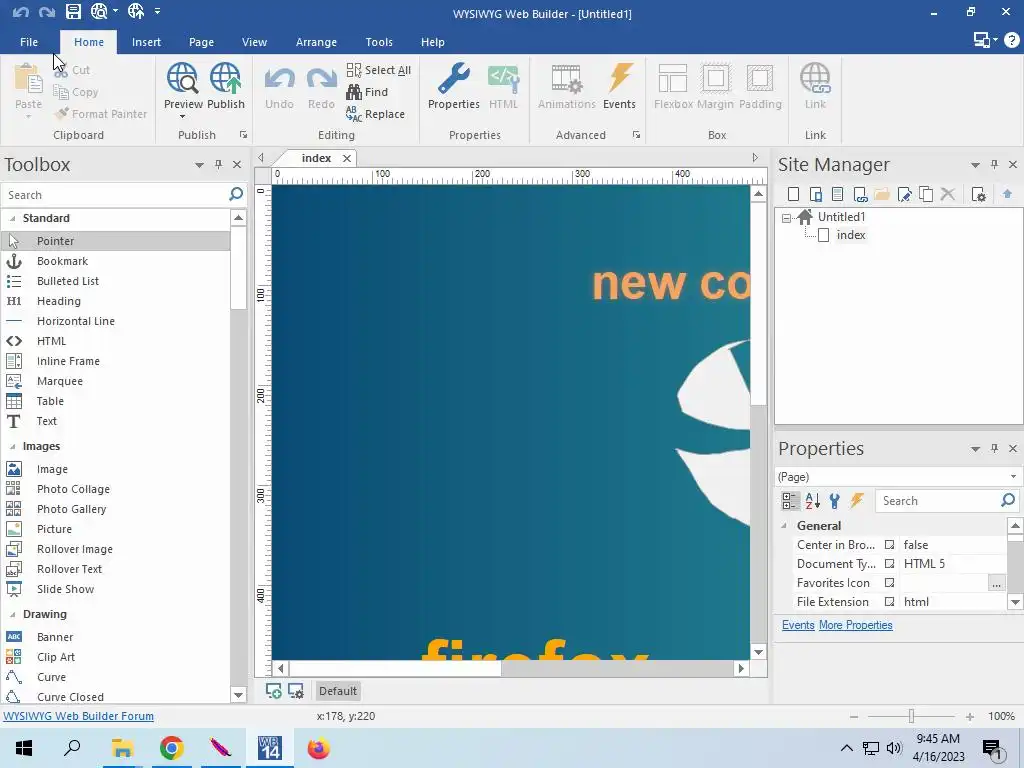Select the Curve Closed tool
The height and width of the screenshot is (768, 1024).
[116, 697]
